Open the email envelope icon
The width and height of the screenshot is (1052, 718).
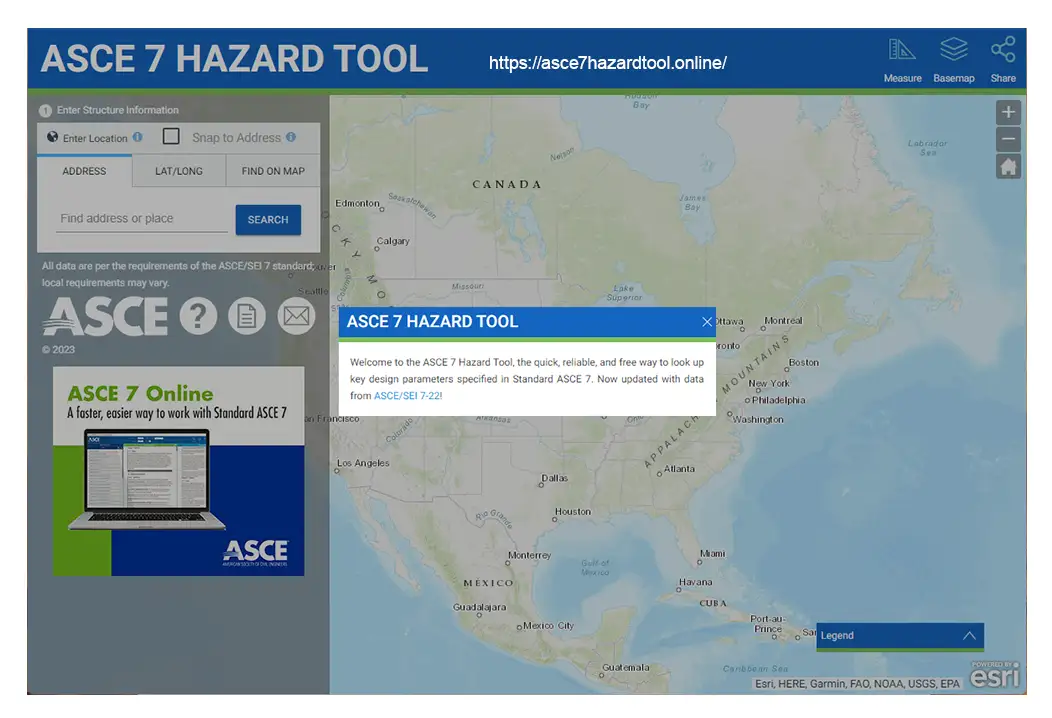point(297,315)
